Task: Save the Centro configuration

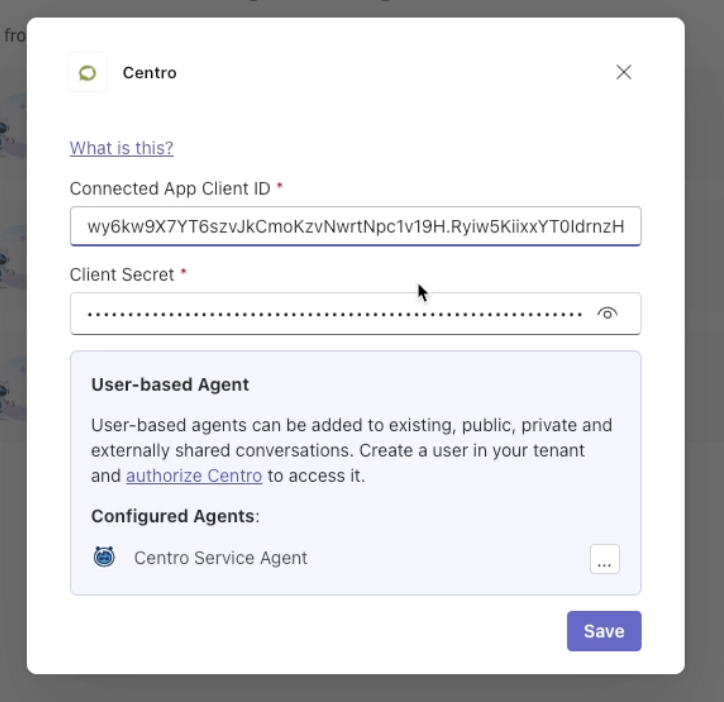Action: tap(604, 631)
